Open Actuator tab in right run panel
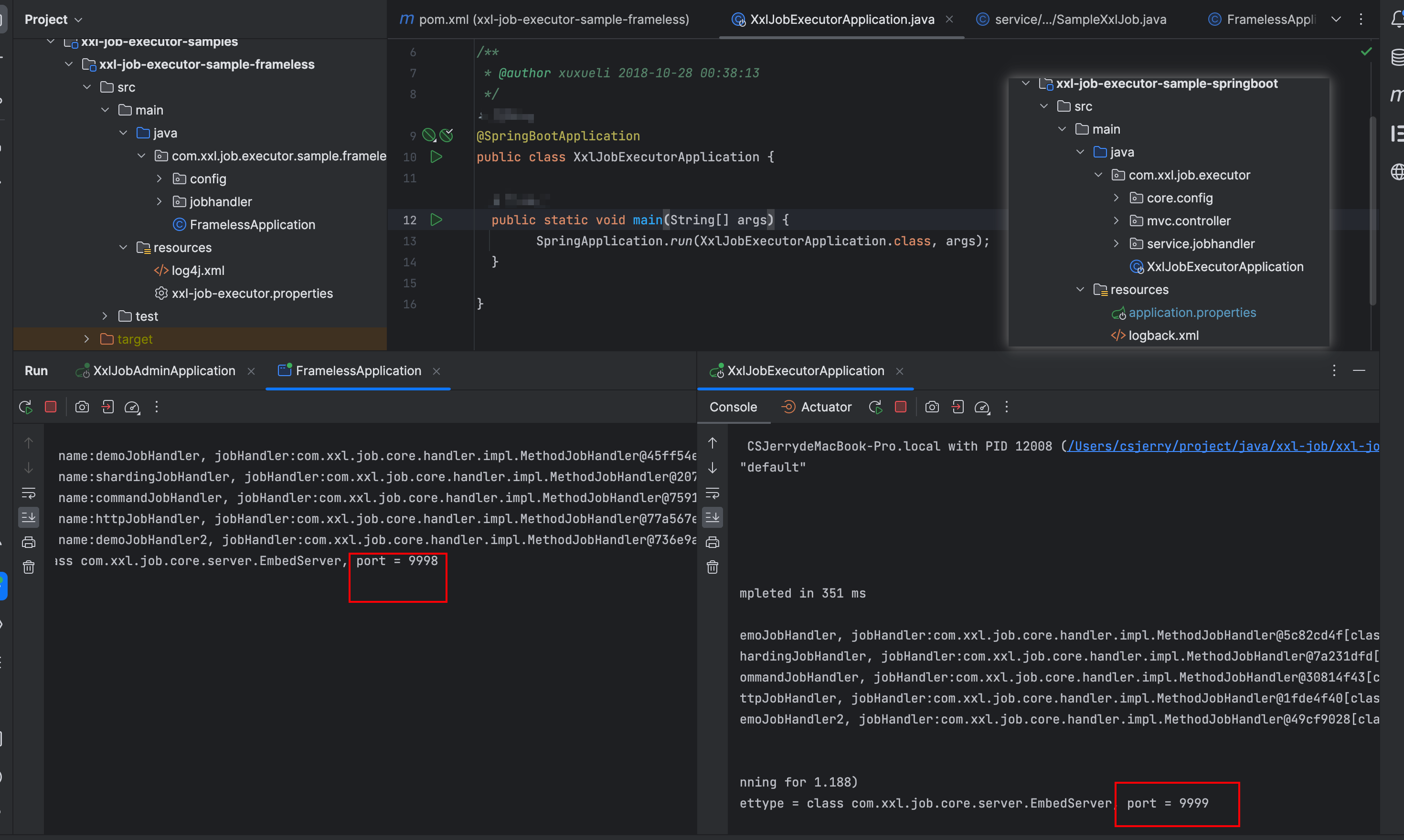 coord(816,407)
